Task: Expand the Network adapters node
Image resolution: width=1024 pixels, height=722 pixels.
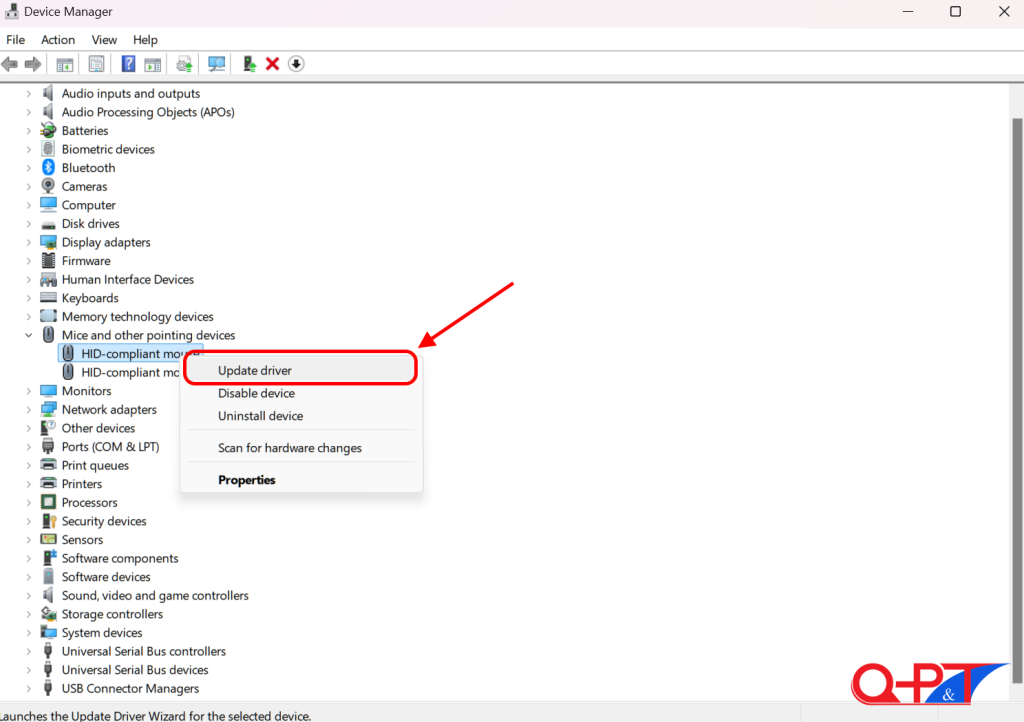Action: tap(29, 410)
